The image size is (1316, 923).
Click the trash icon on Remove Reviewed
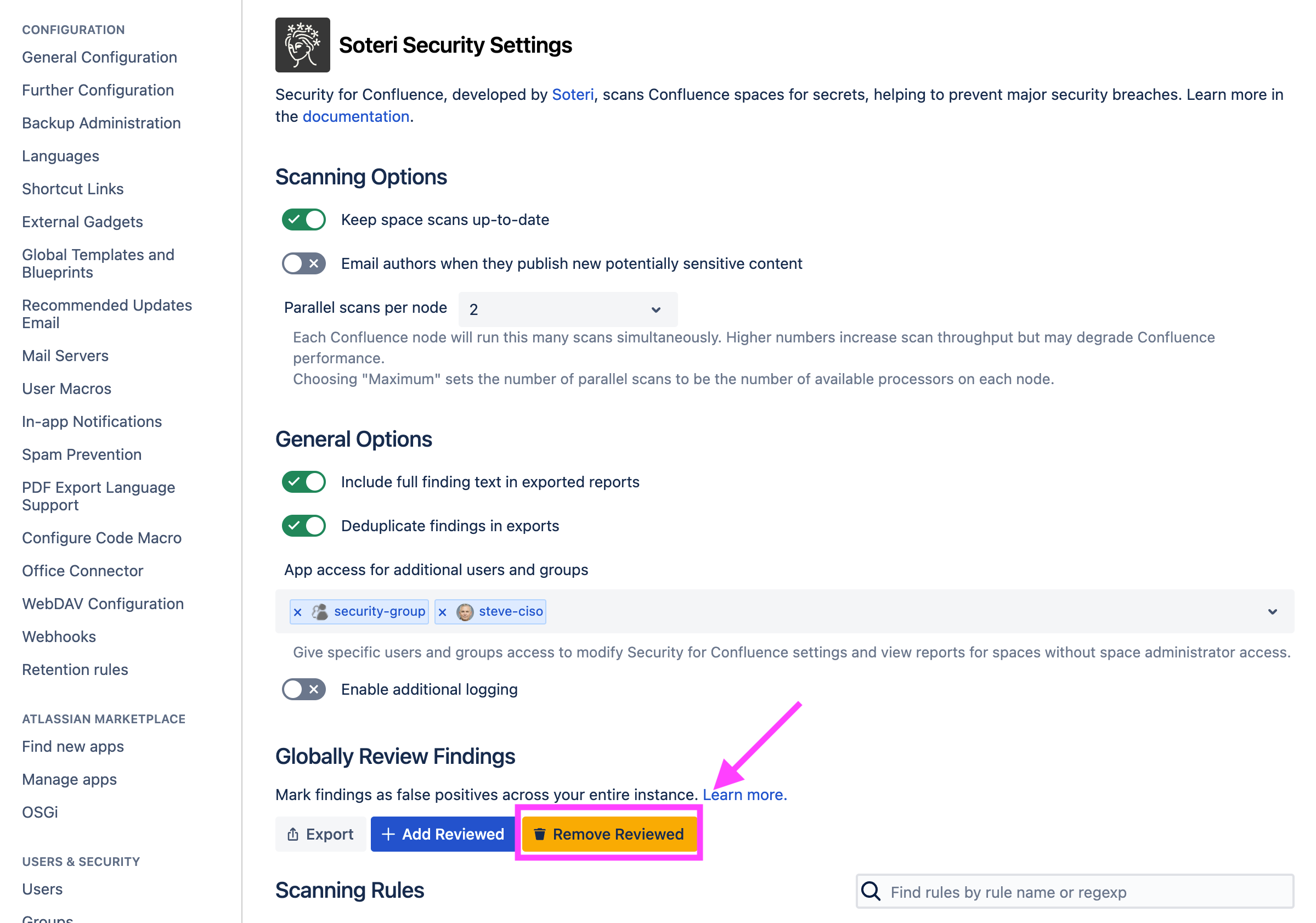(539, 835)
